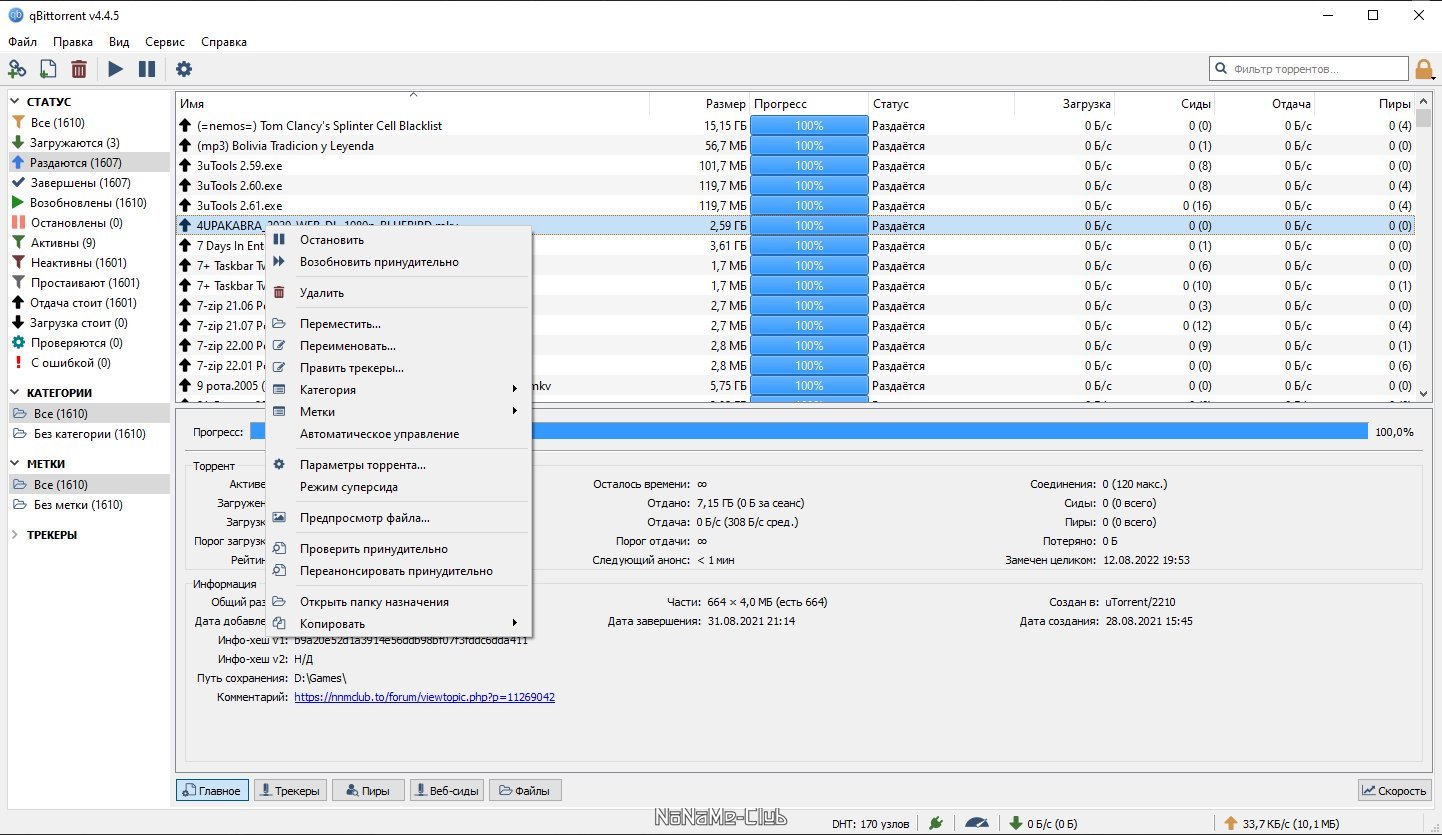Switch to the Файлы tab

(525, 790)
